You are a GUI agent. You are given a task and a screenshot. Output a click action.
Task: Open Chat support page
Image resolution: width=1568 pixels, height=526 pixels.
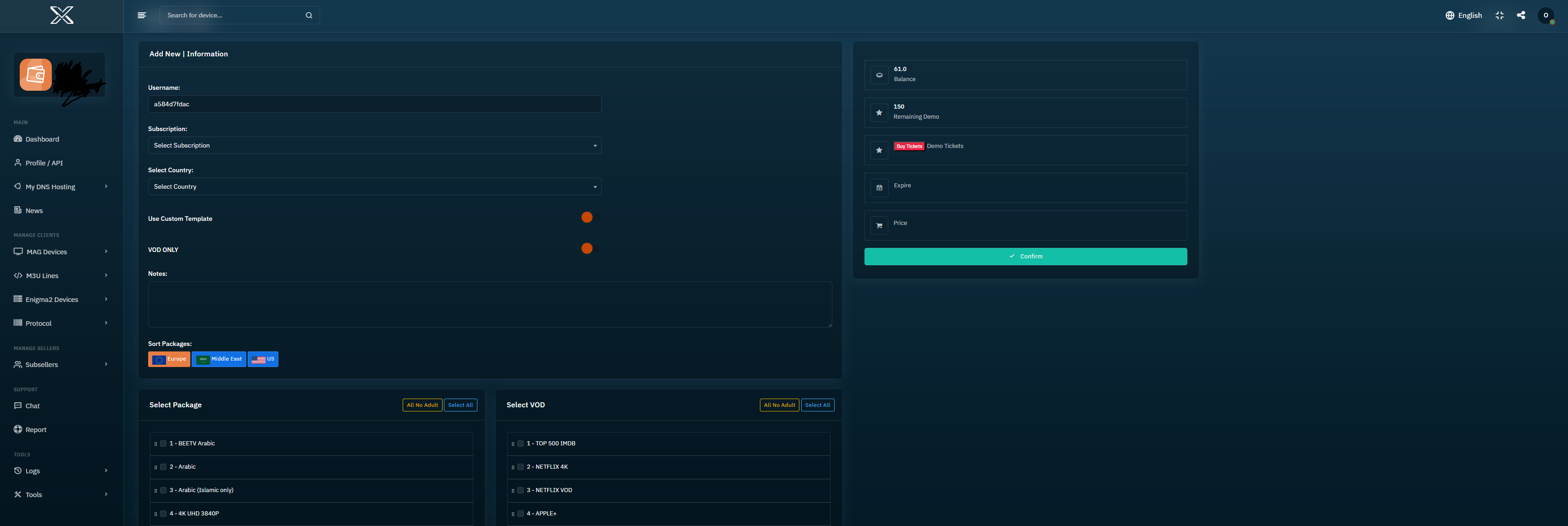tap(27, 405)
